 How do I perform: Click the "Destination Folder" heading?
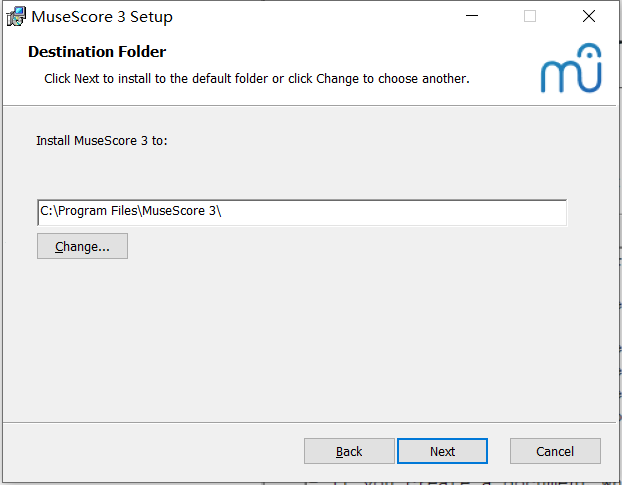(x=97, y=52)
